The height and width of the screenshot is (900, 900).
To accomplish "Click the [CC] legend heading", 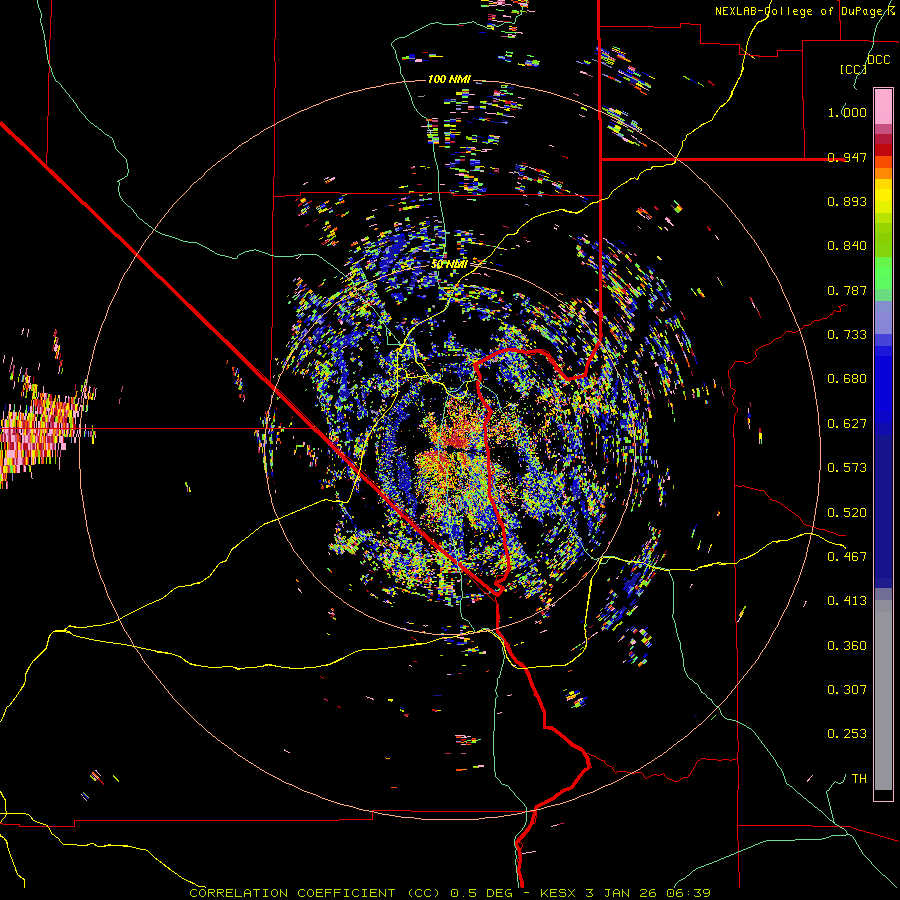I will pos(853,69).
